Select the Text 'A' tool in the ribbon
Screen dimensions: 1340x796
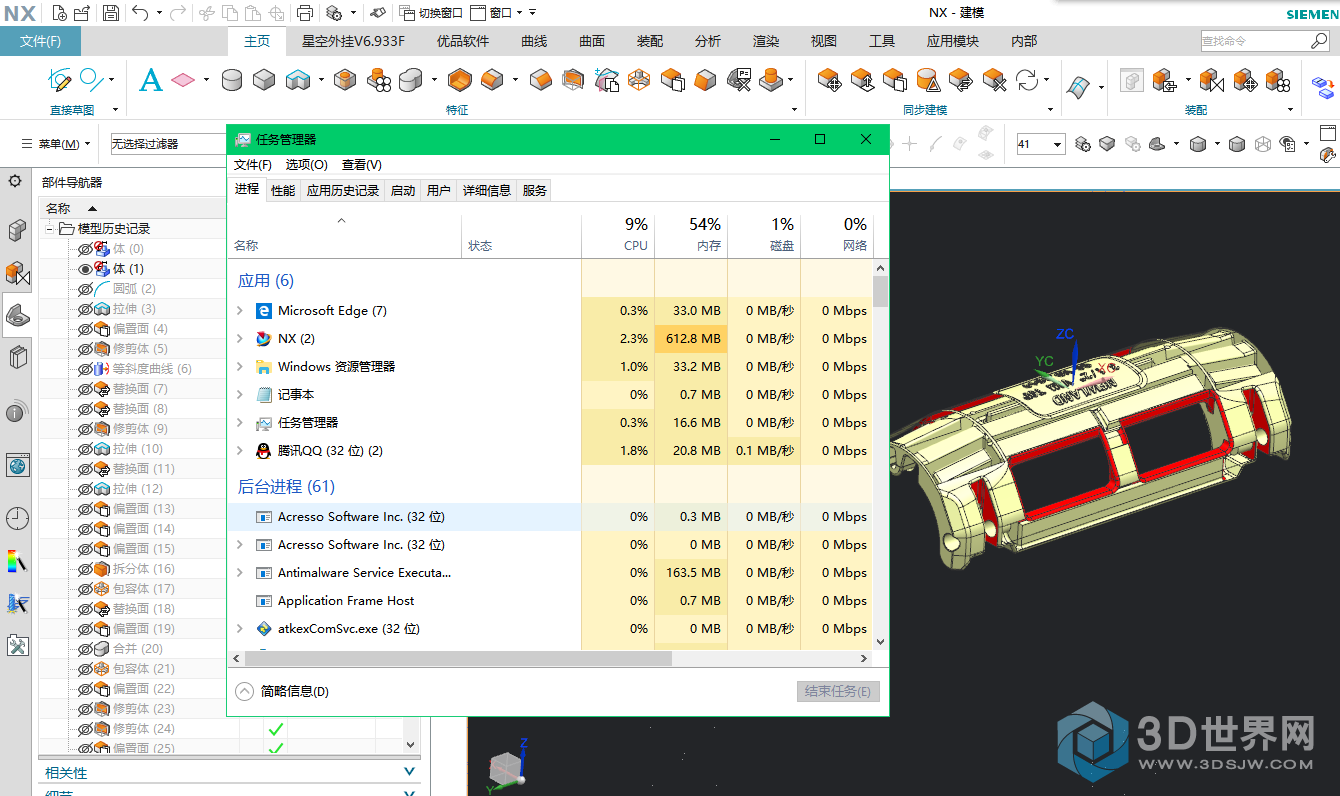click(x=150, y=80)
